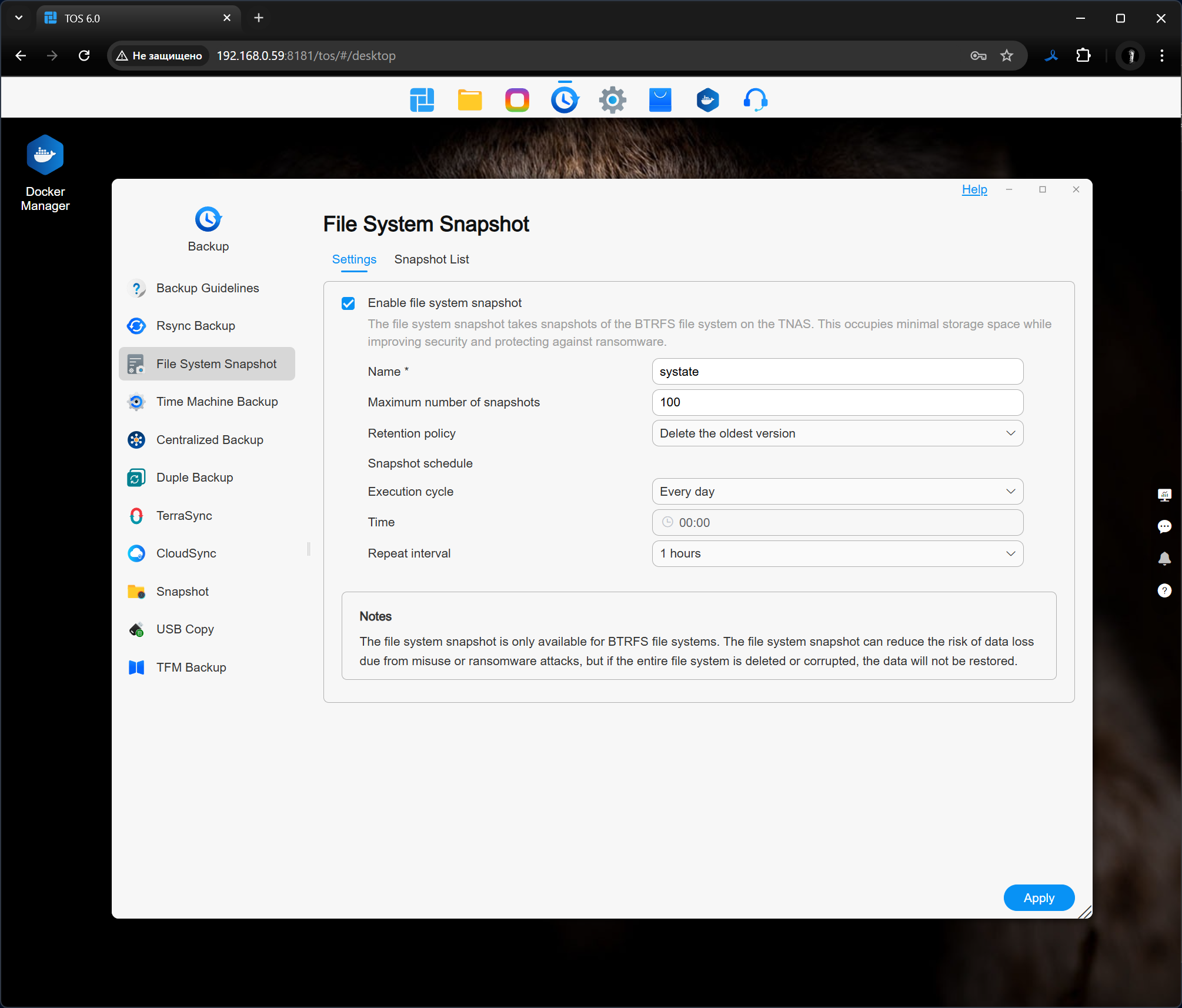
Task: Open the chat message bubble icon
Action: coord(1164,526)
